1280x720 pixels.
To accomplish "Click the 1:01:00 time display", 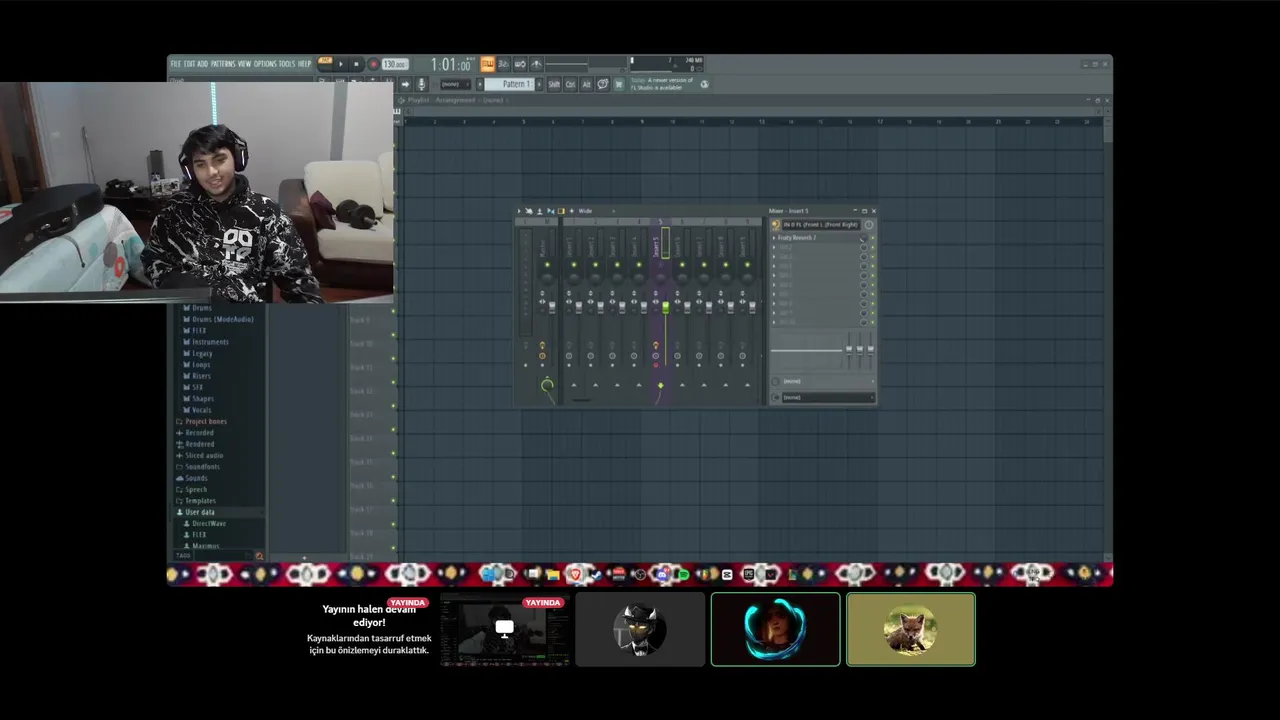I will [x=450, y=64].
